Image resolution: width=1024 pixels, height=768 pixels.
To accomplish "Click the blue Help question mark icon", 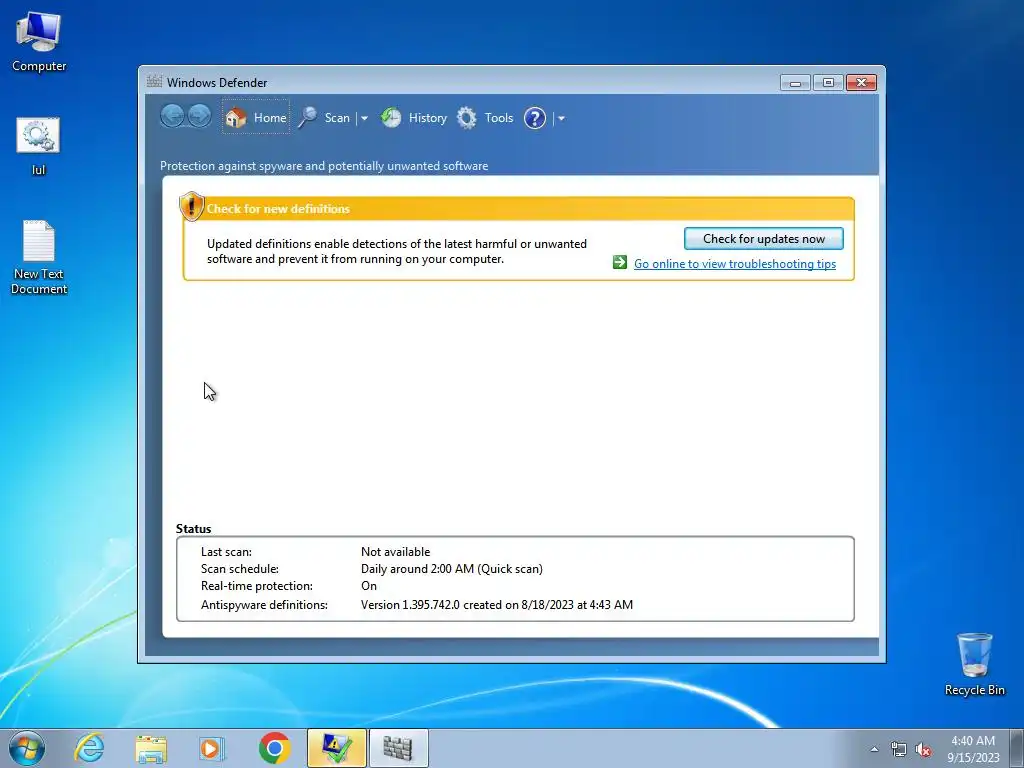I will (535, 118).
